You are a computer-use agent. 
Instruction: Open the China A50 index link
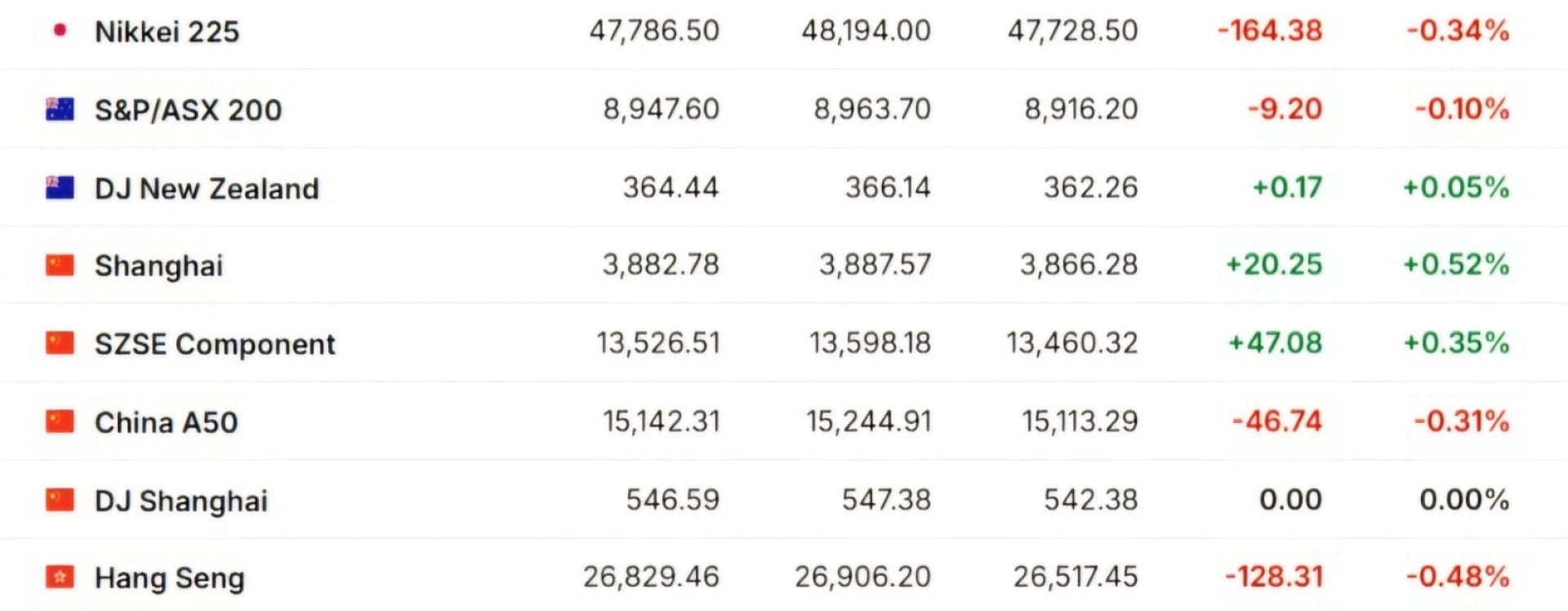click(166, 422)
